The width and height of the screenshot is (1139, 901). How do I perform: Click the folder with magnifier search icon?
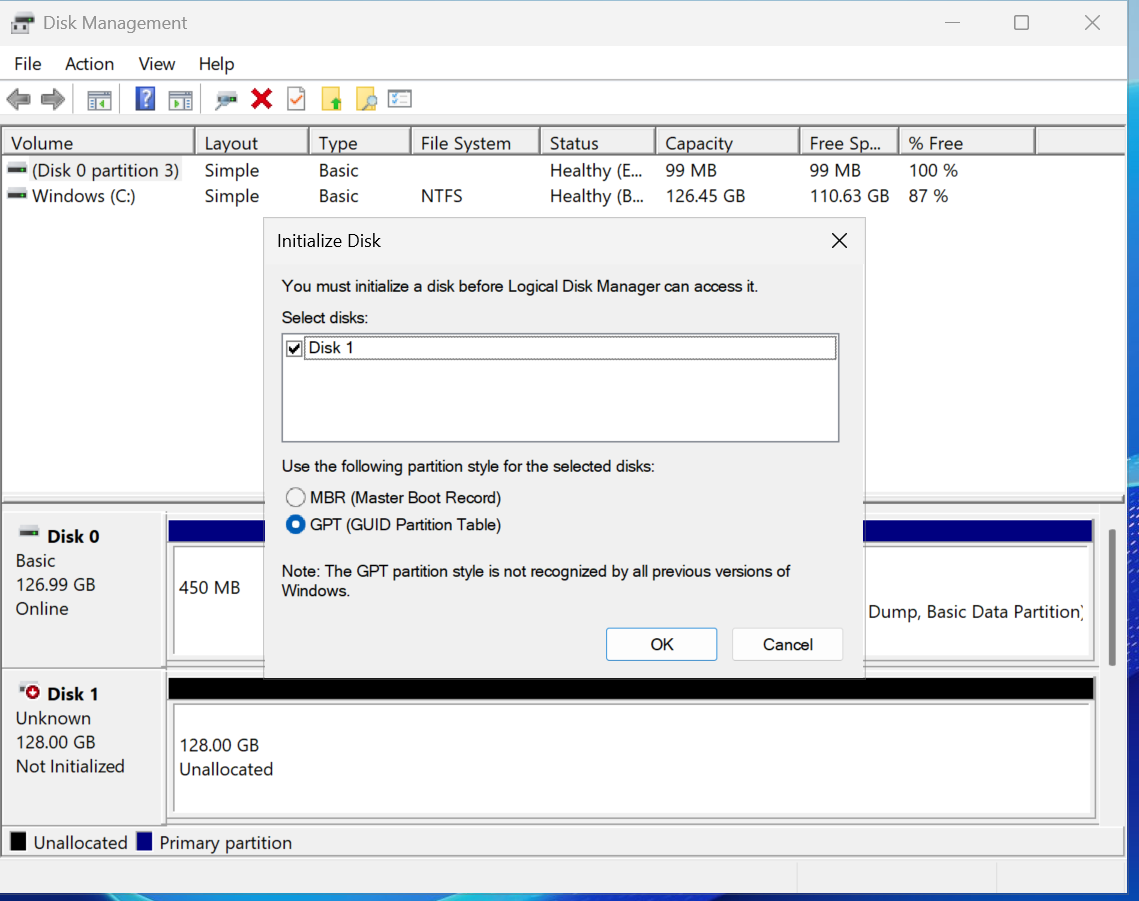[366, 99]
